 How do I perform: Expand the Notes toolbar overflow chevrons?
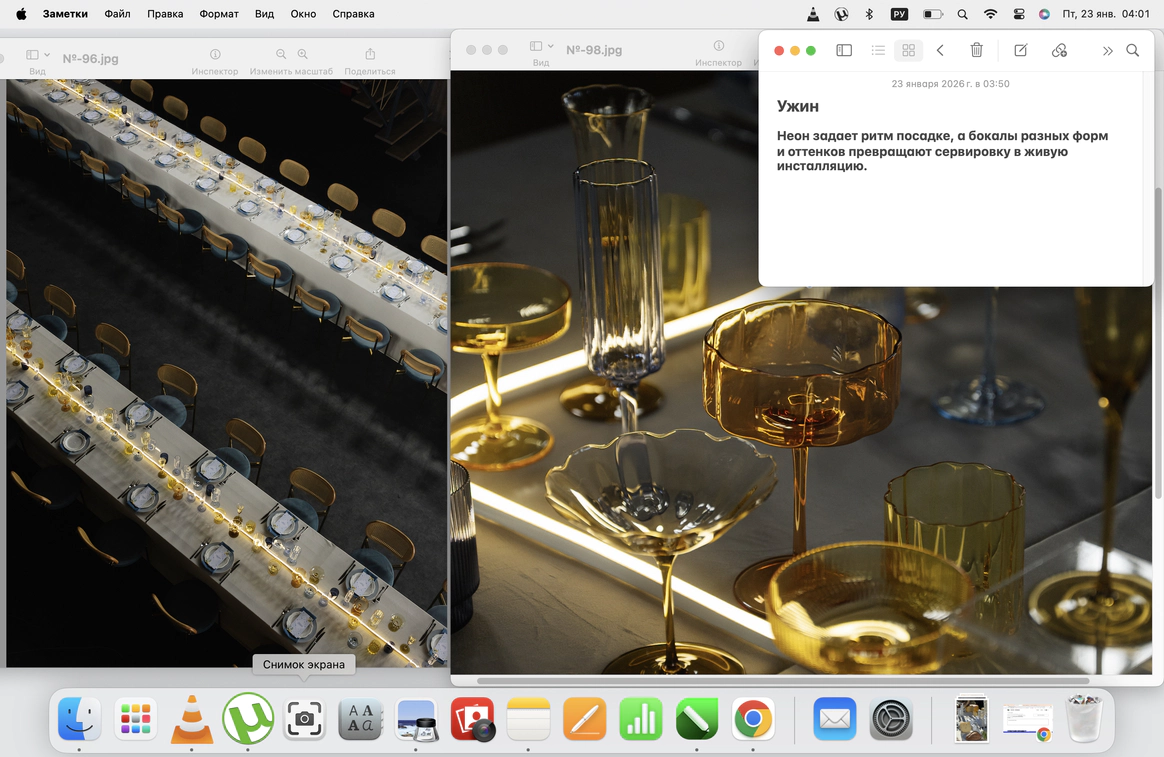[1107, 51]
